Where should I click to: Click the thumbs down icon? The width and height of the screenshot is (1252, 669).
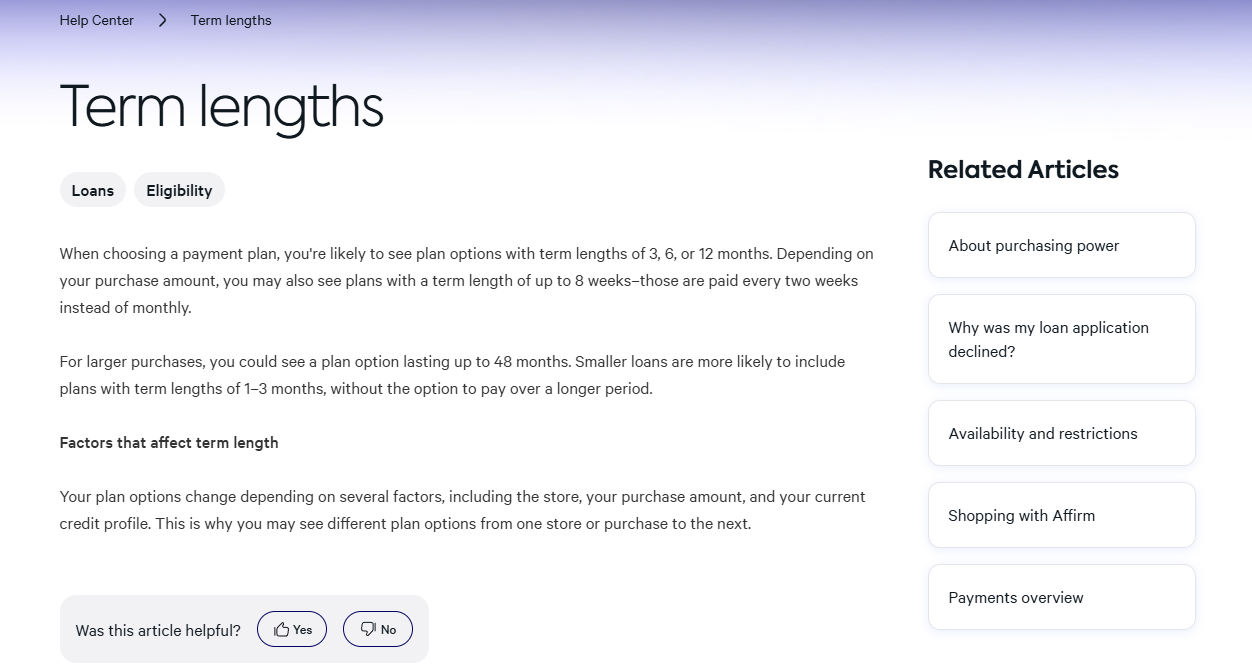pos(367,628)
